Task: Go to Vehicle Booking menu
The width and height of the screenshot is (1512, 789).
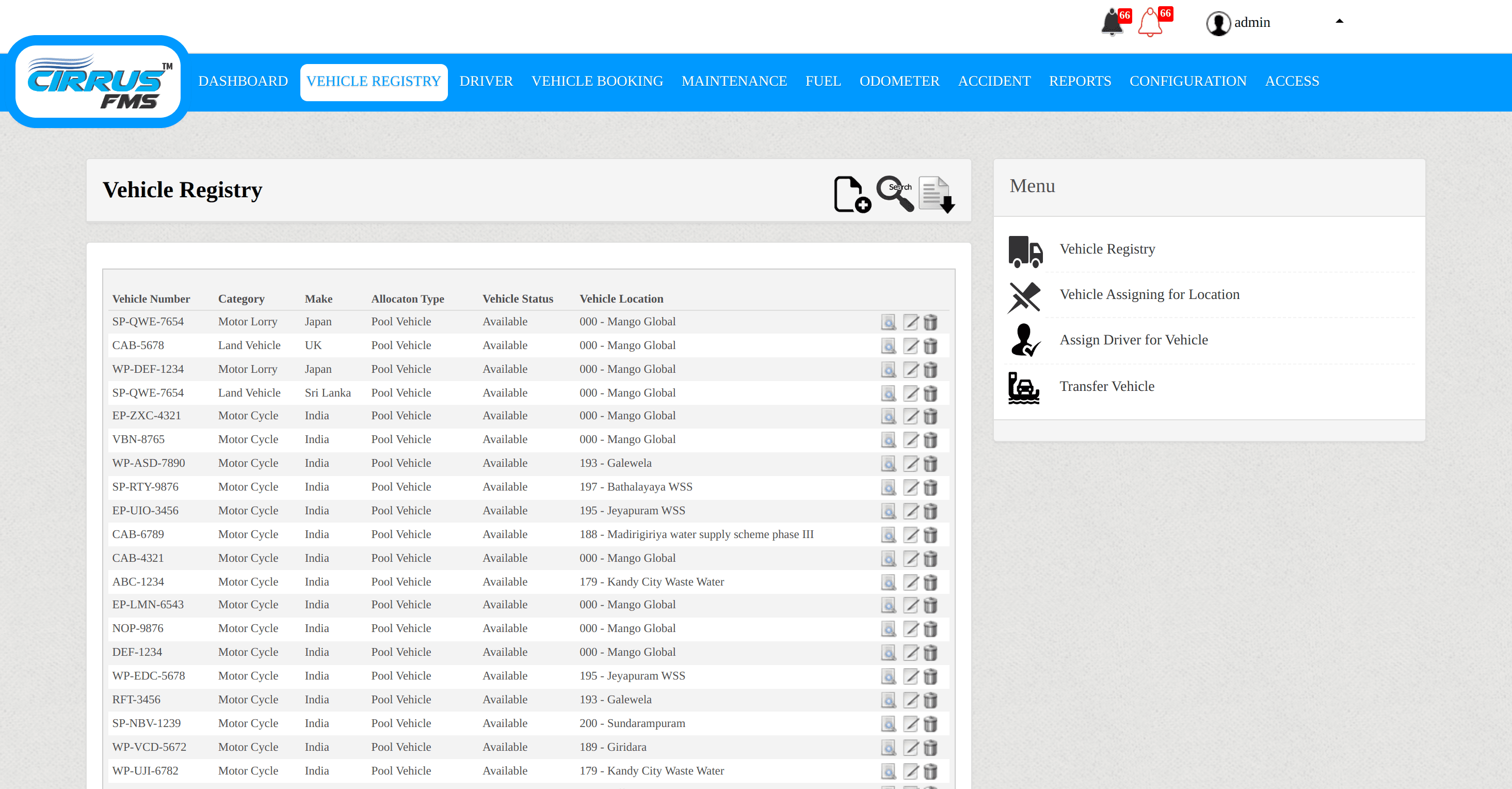Action: (x=597, y=81)
